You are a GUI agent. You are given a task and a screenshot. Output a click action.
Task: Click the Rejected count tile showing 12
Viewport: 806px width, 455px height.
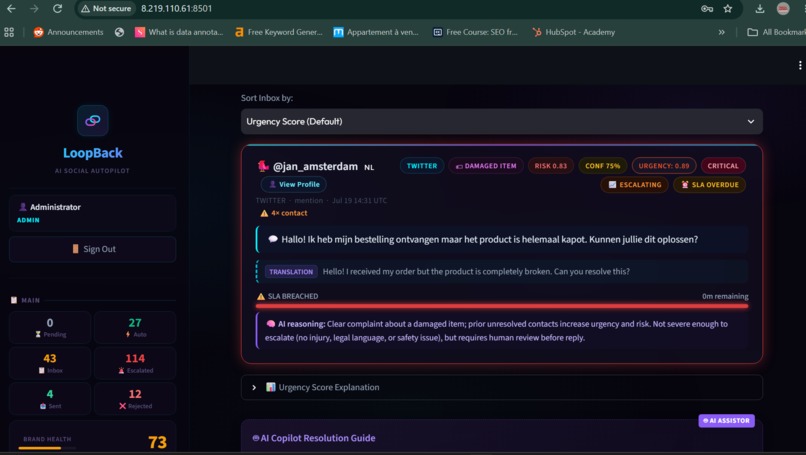[x=135, y=398]
